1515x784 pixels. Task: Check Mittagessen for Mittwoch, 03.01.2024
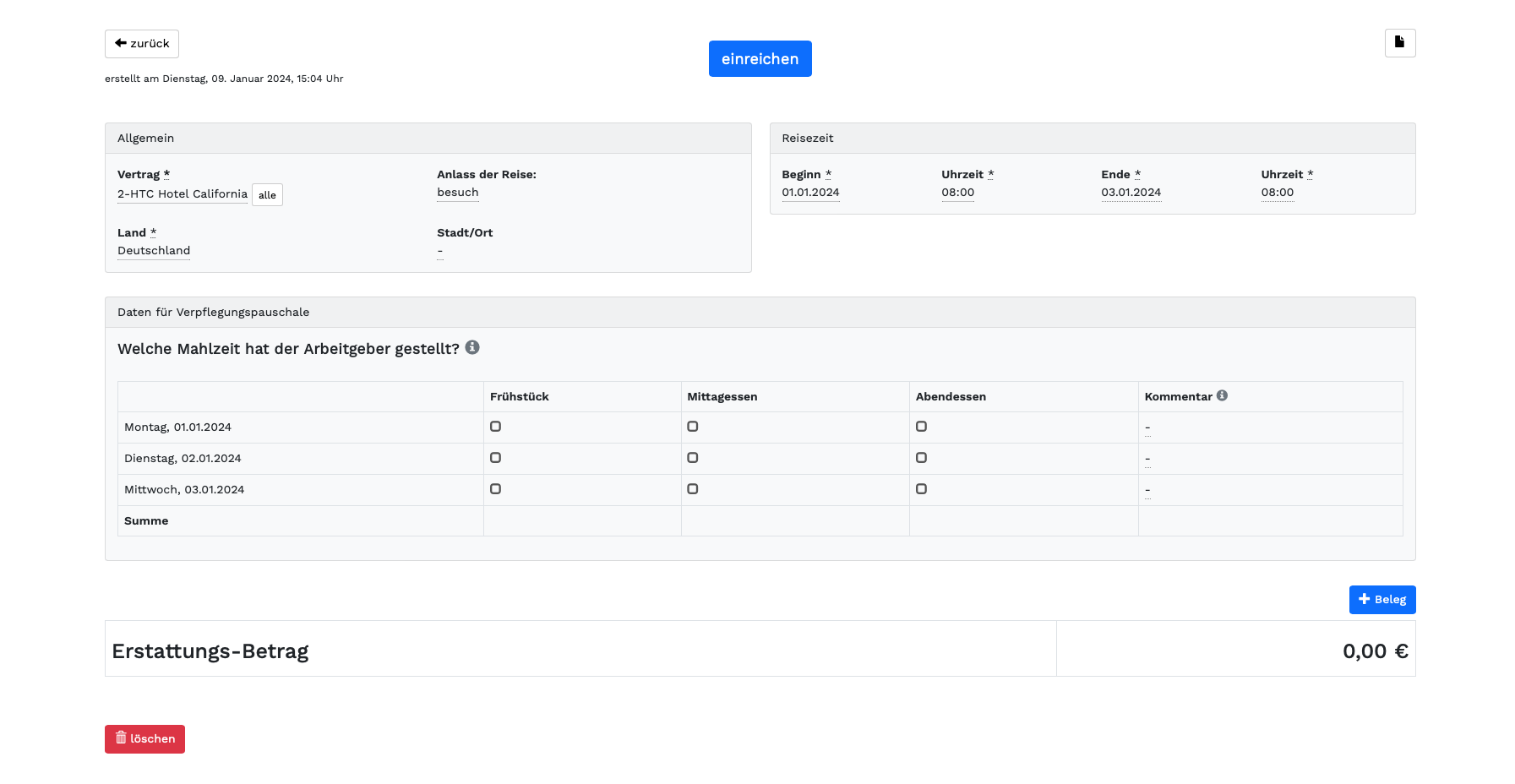(x=693, y=489)
